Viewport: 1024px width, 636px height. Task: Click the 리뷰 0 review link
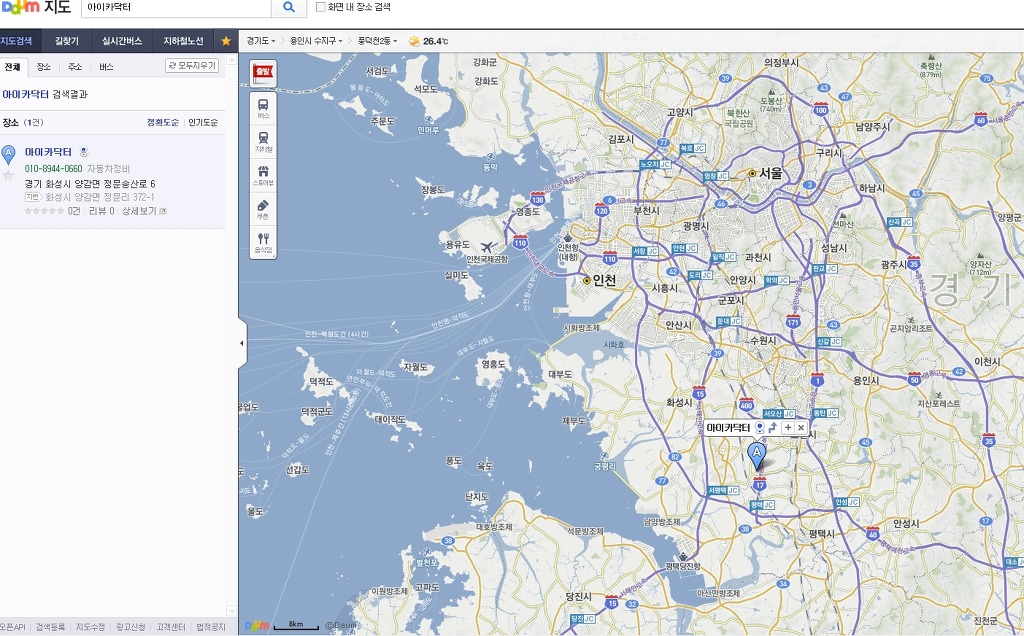point(101,211)
